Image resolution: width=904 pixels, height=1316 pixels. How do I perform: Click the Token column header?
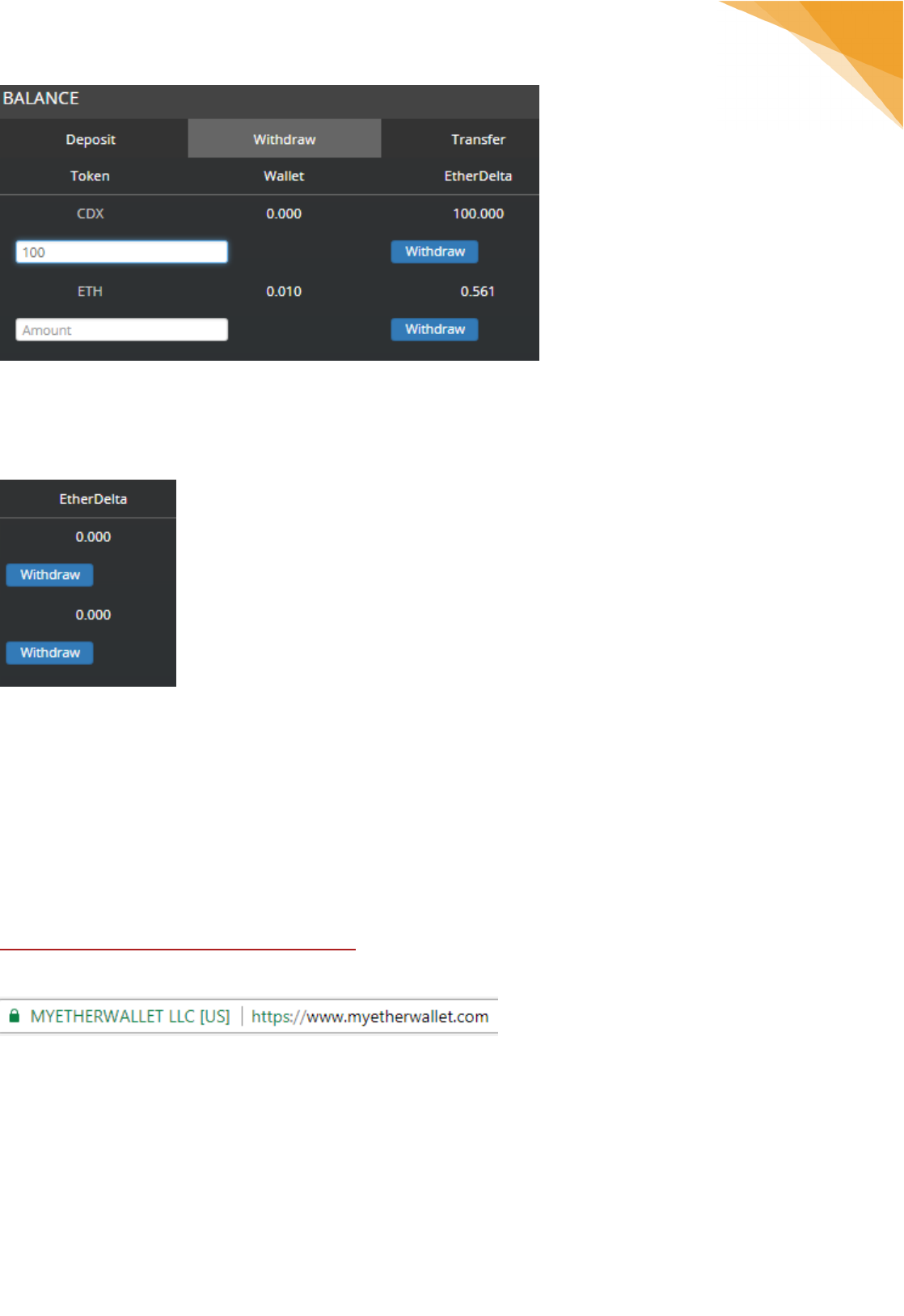[90, 176]
